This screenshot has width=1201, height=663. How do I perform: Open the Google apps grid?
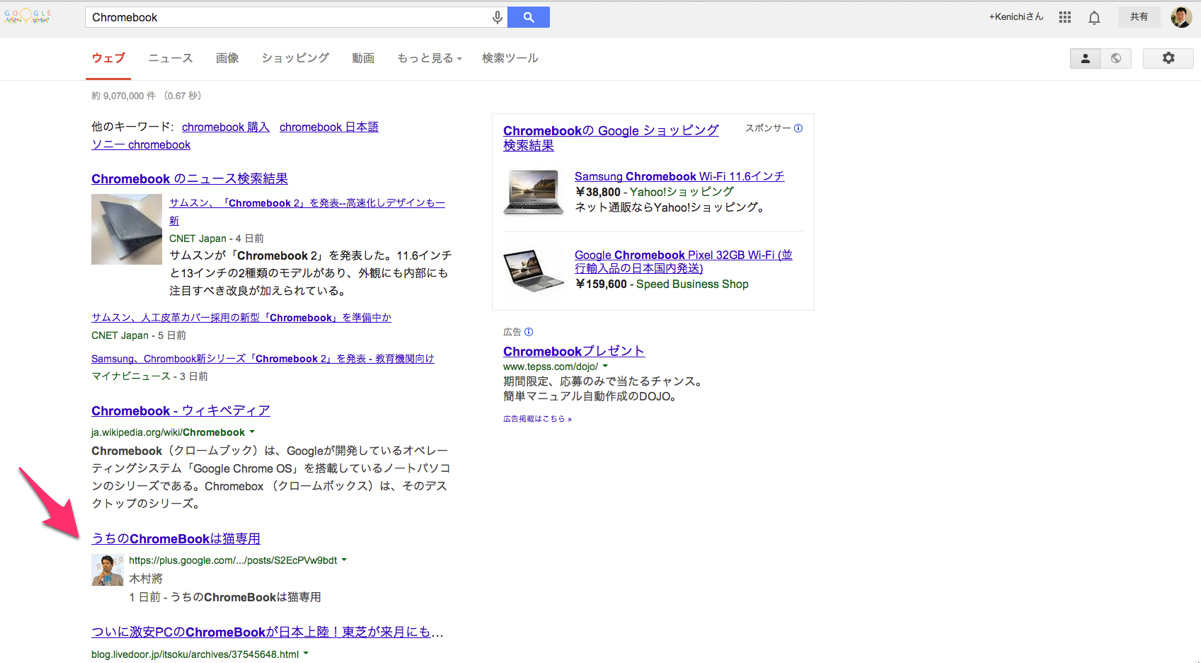(x=1065, y=17)
